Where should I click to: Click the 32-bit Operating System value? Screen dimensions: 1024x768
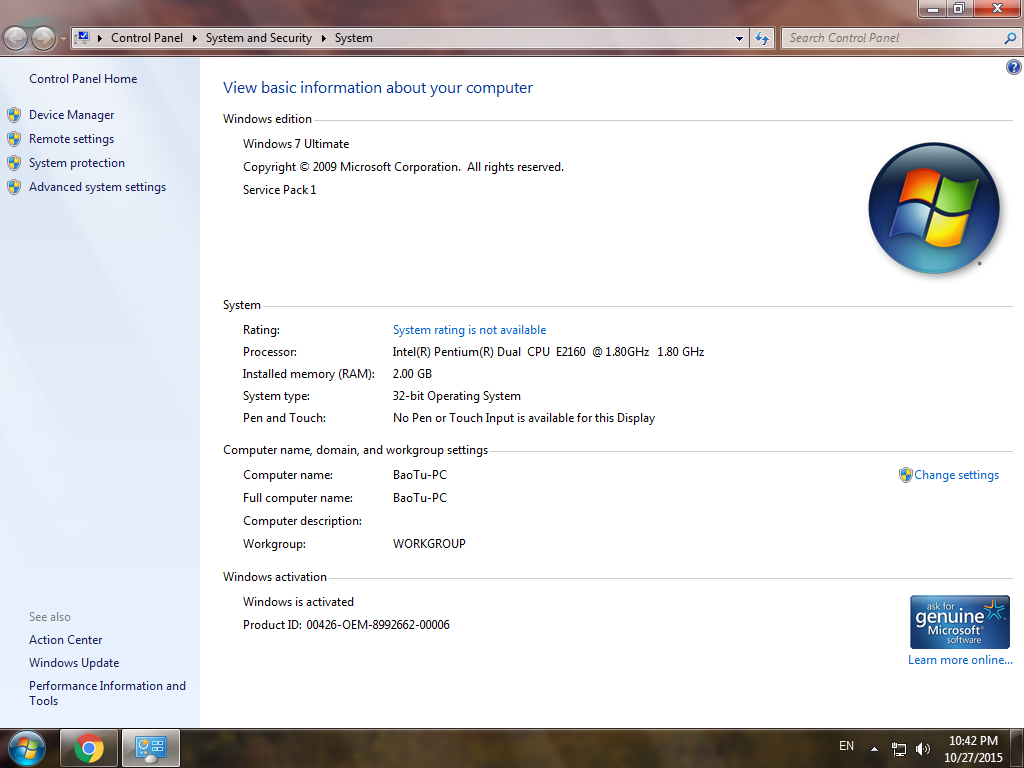pos(456,396)
